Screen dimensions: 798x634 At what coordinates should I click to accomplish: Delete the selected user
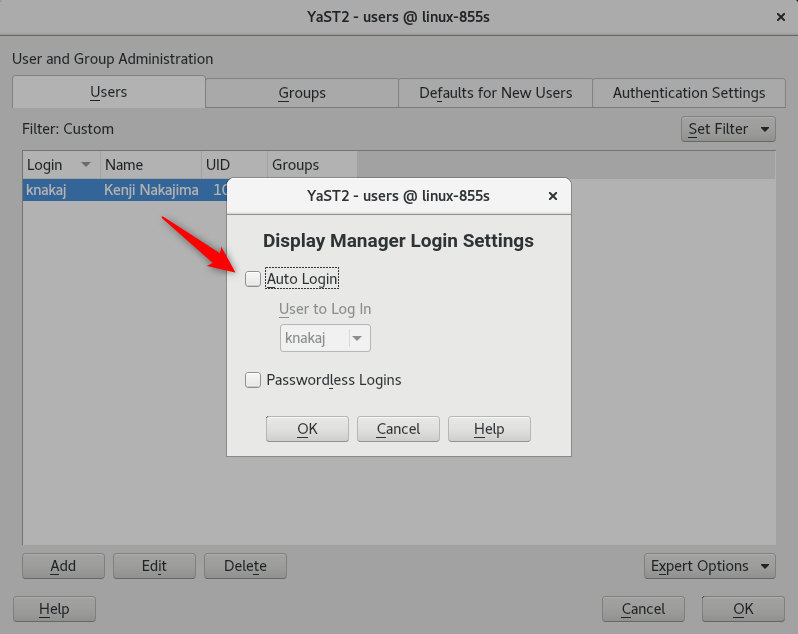pyautogui.click(x=245, y=566)
